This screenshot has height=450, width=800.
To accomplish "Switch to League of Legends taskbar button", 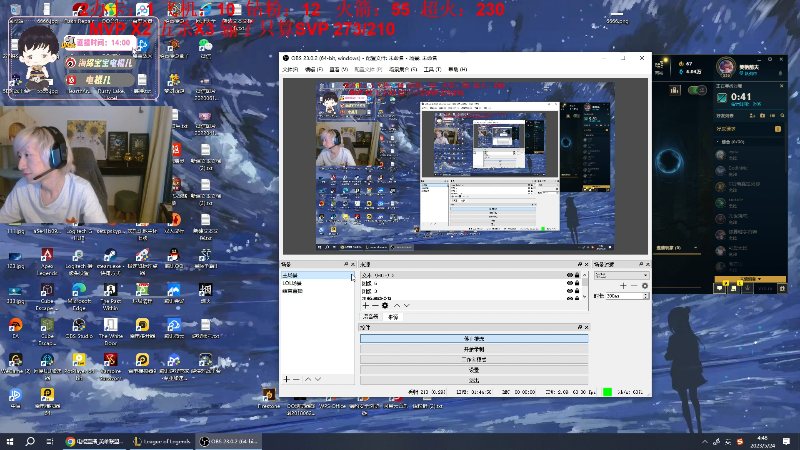I will tap(162, 441).
